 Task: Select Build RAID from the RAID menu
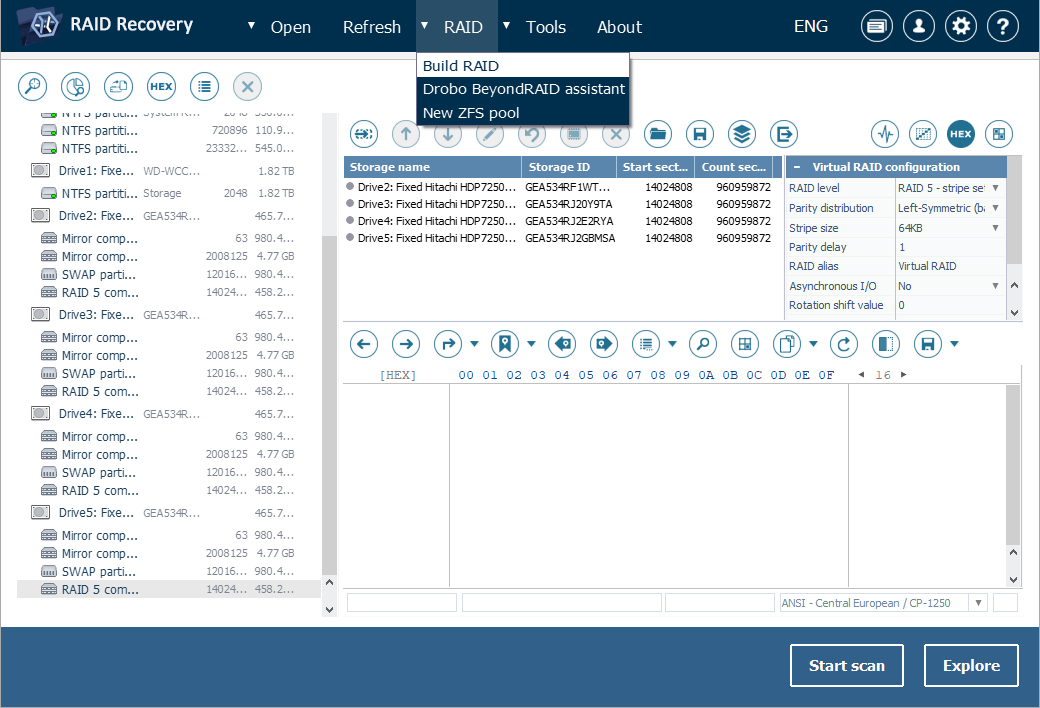tap(460, 66)
